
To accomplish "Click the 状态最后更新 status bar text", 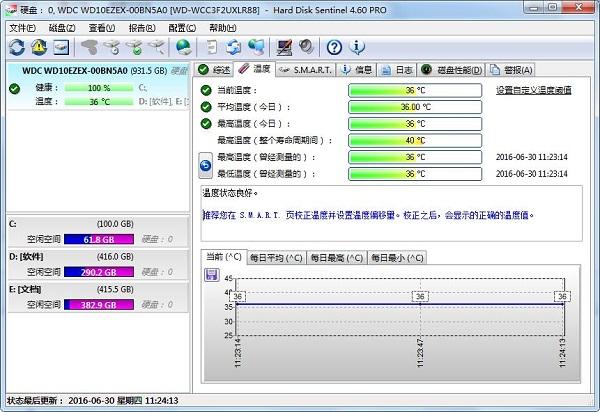I will [x=93, y=401].
